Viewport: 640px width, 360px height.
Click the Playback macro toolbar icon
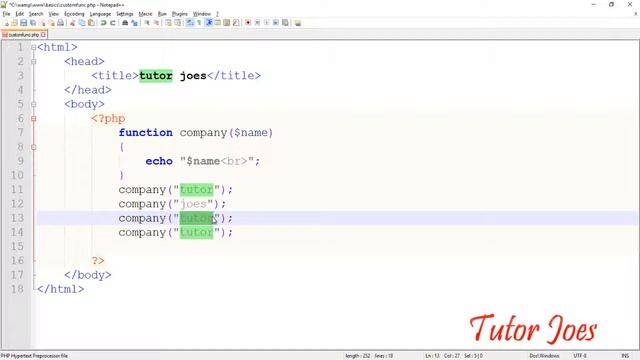pyautogui.click(x=267, y=23)
